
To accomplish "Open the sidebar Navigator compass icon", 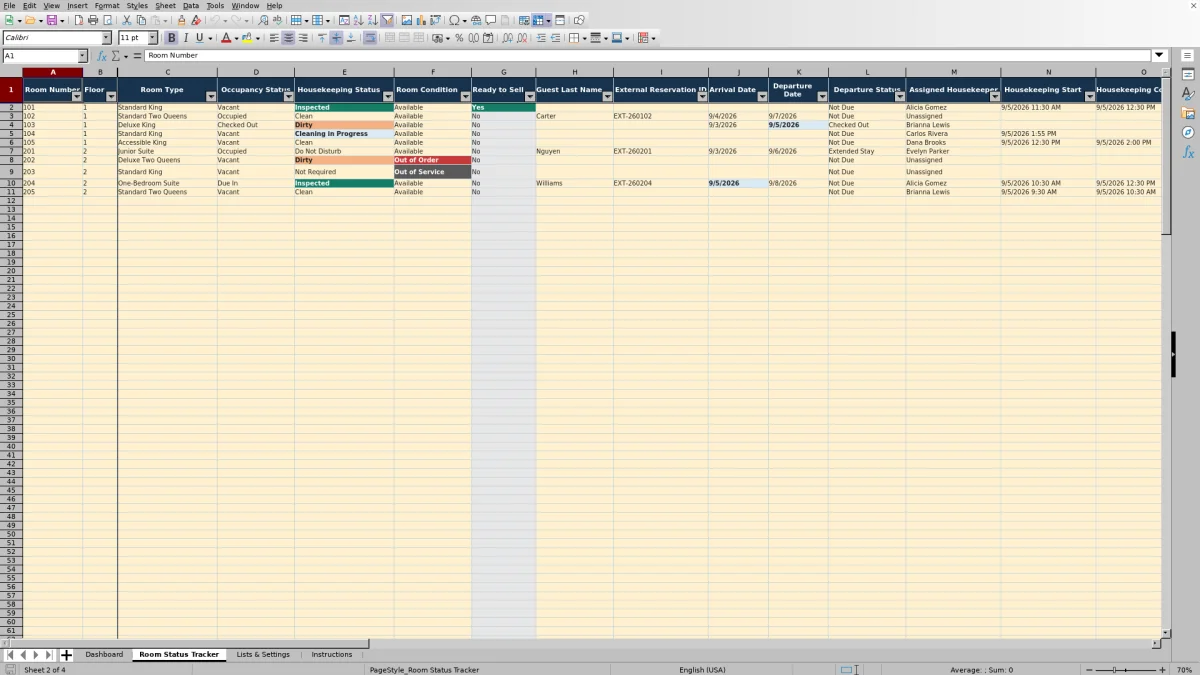I will [x=1188, y=132].
